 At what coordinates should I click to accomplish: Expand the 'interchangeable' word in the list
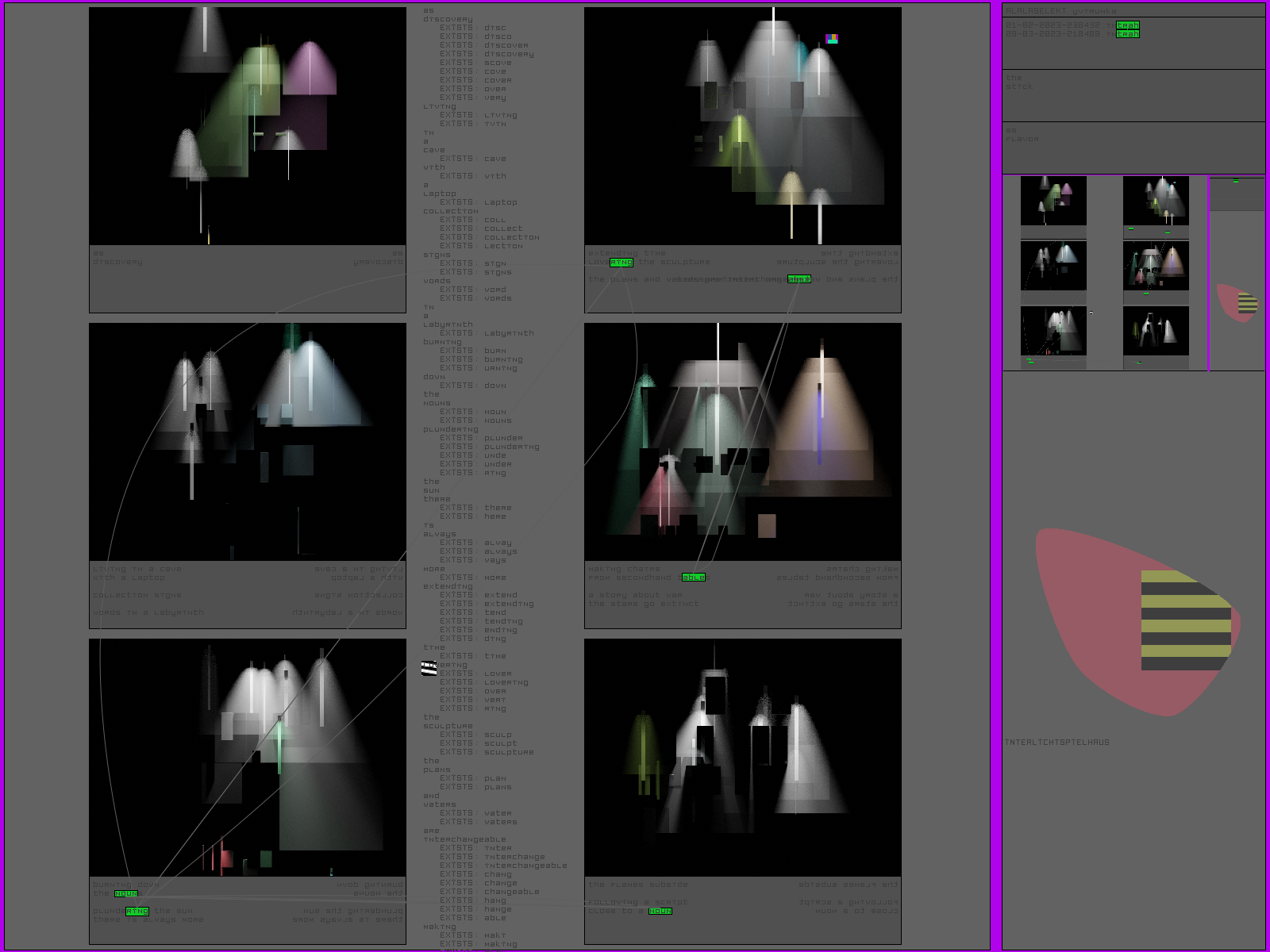click(x=464, y=839)
